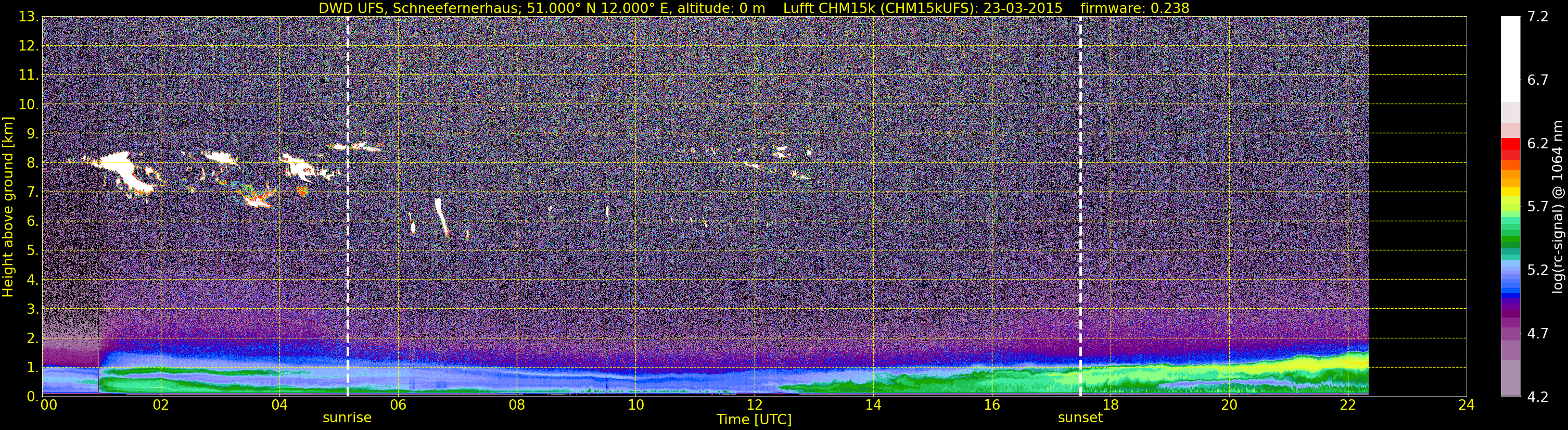The image size is (1568, 430).
Task: Click the height axis tick label "5."
Action: click(33, 251)
